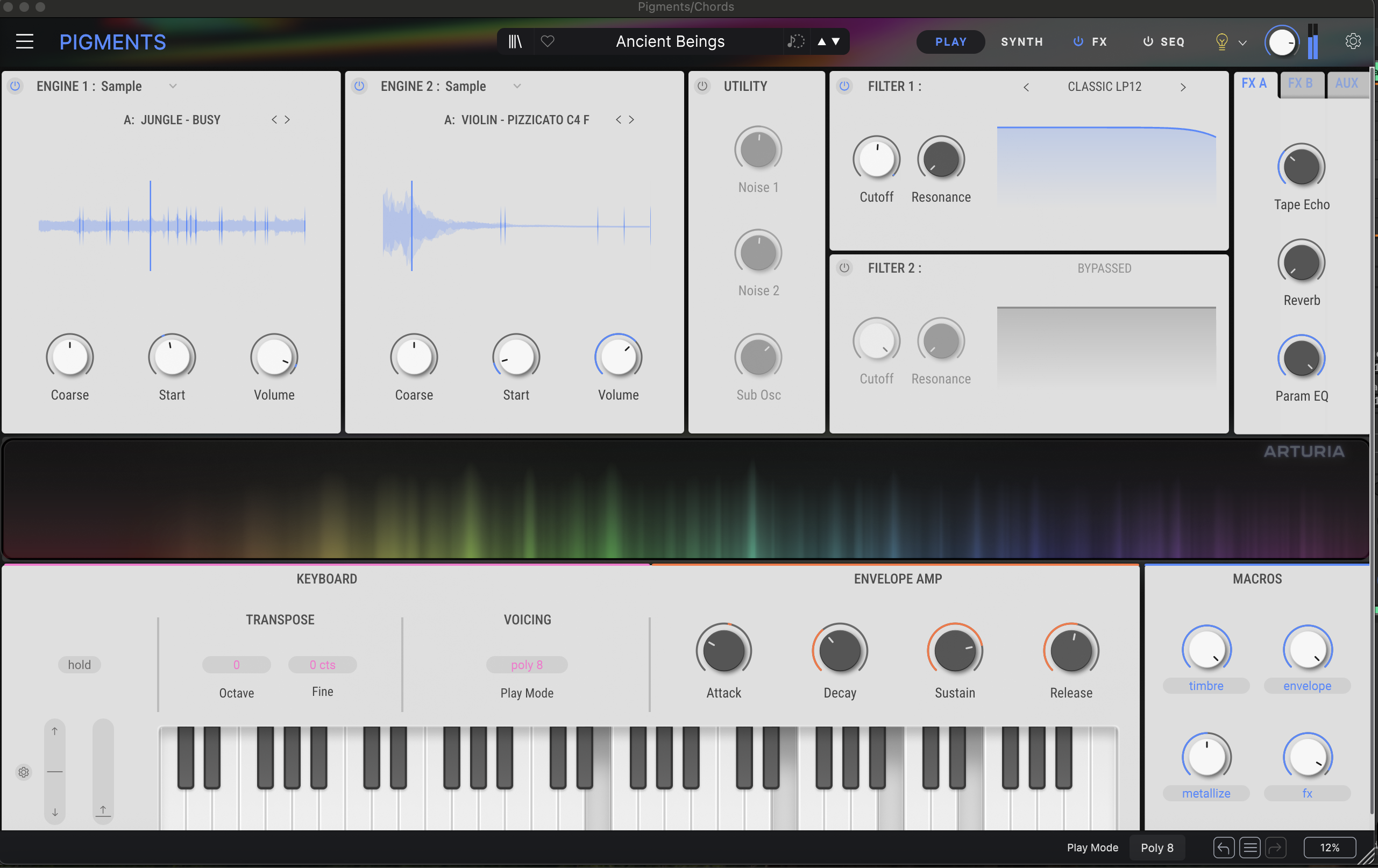The width and height of the screenshot is (1378, 868).
Task: Click the timbre macro label
Action: pos(1206,686)
